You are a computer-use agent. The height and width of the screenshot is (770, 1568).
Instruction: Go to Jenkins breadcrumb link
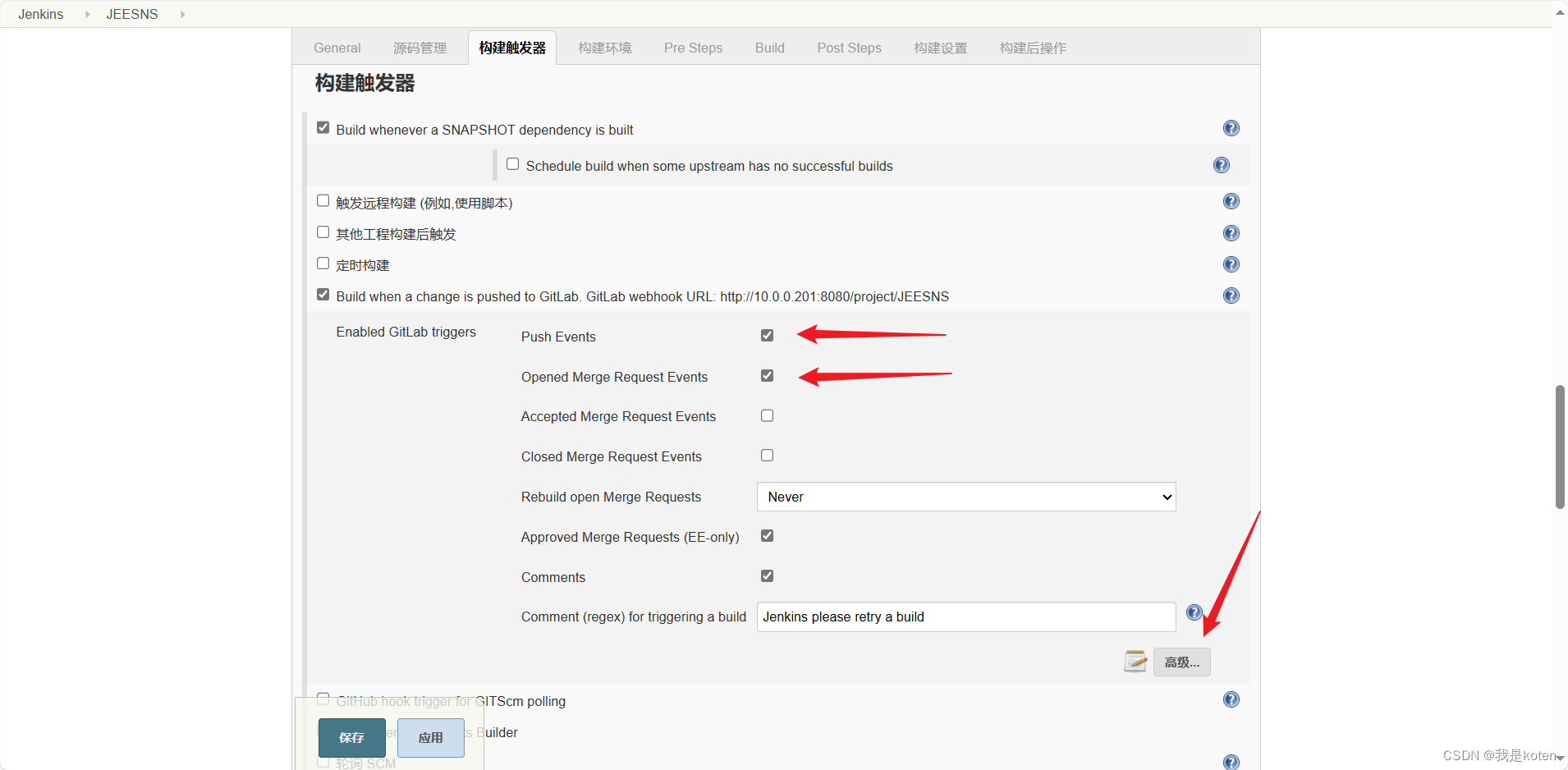pyautogui.click(x=40, y=14)
